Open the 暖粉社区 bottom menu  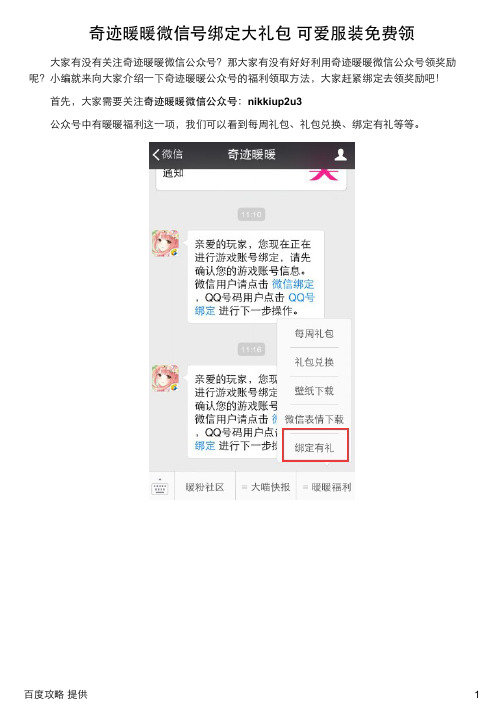205,487
